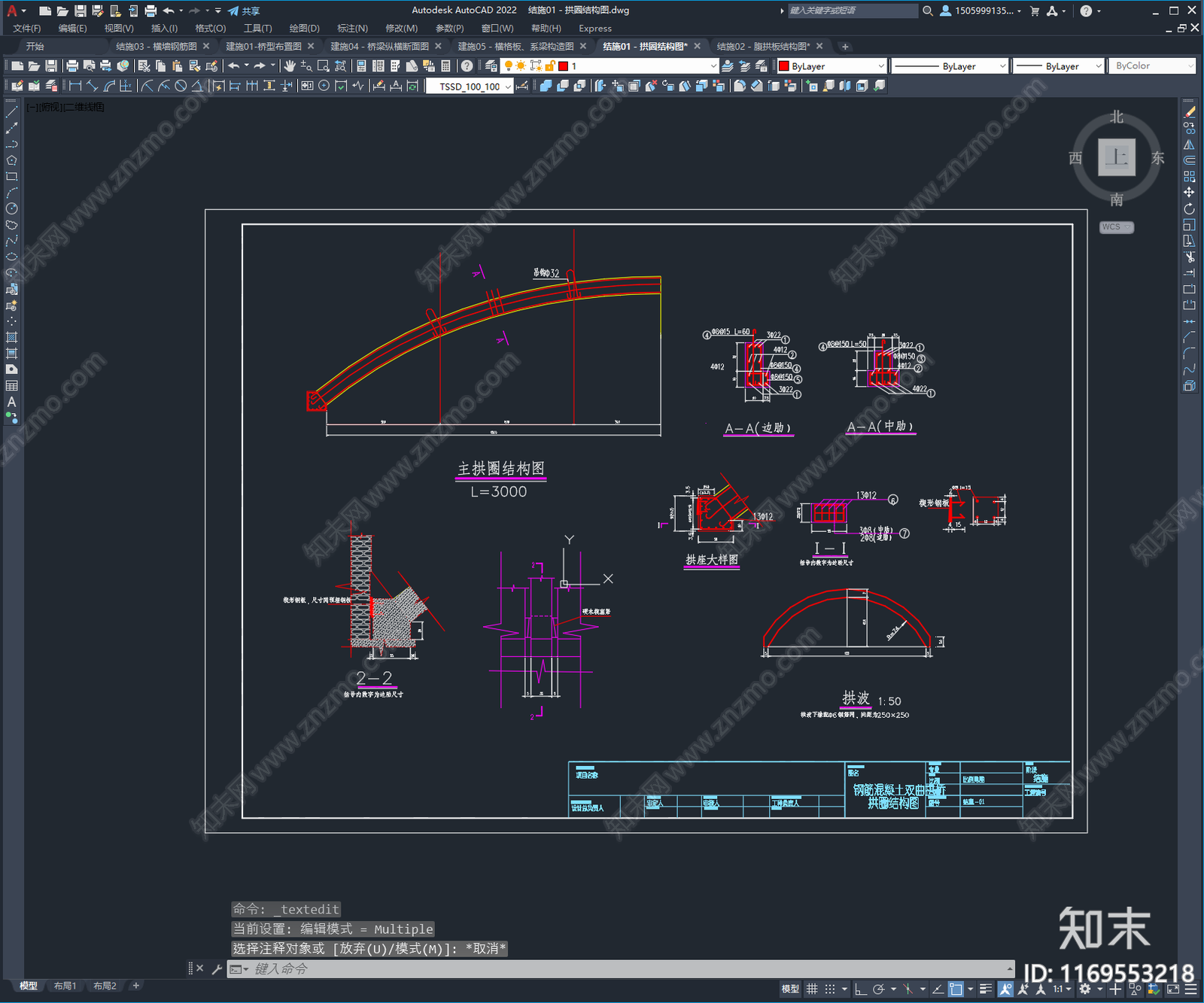Toggle object snap in status bar
1204x1003 pixels.
[x=956, y=989]
